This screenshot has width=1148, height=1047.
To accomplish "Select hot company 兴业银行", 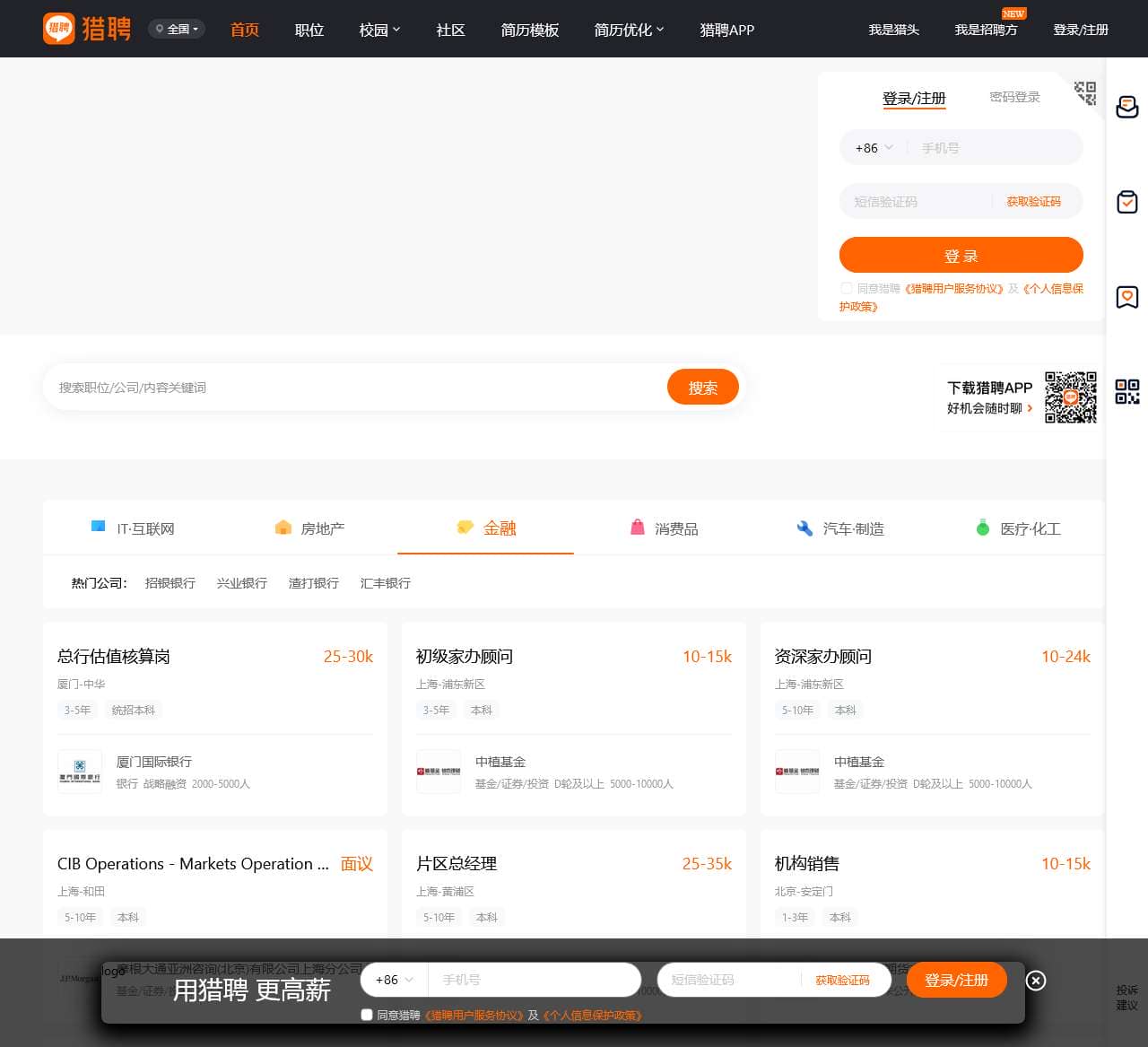I will point(242,583).
